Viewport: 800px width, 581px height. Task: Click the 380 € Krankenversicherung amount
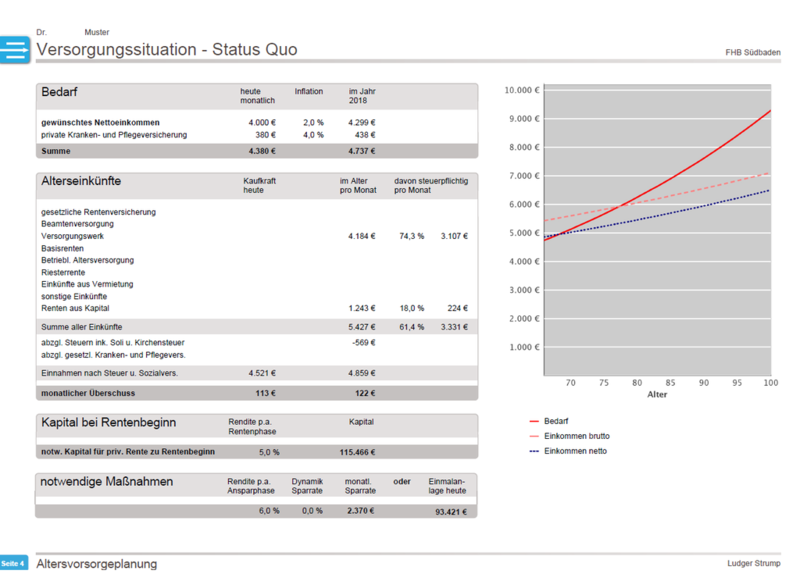point(265,134)
